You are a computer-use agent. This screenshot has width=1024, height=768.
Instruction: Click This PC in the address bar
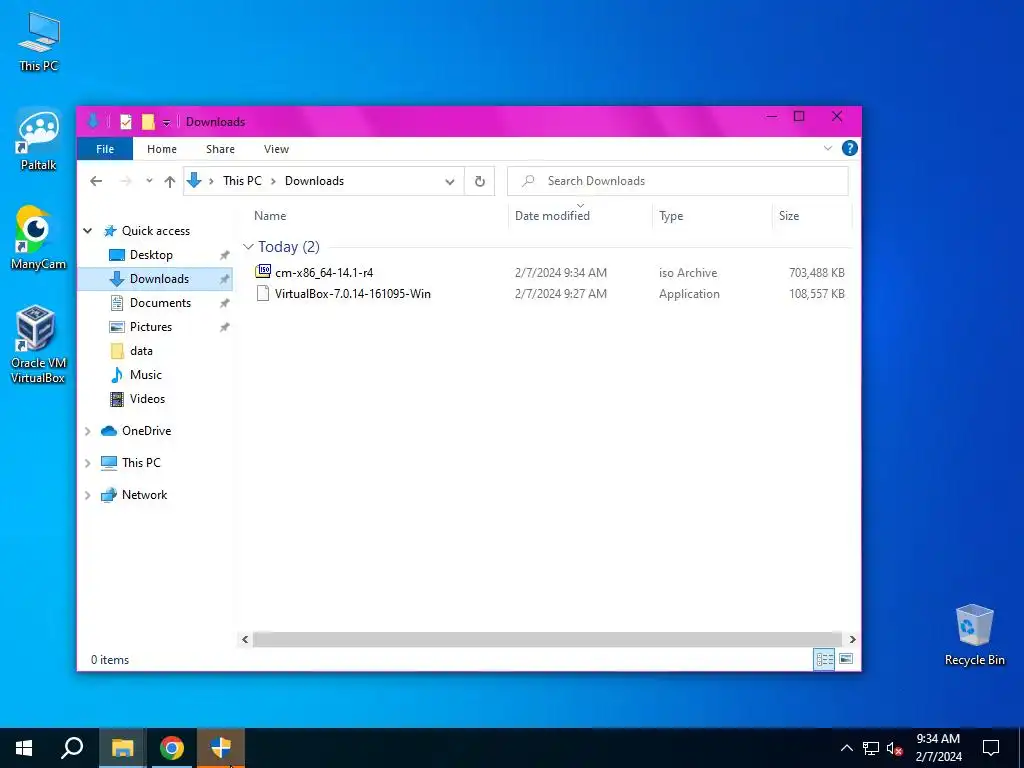[242, 181]
